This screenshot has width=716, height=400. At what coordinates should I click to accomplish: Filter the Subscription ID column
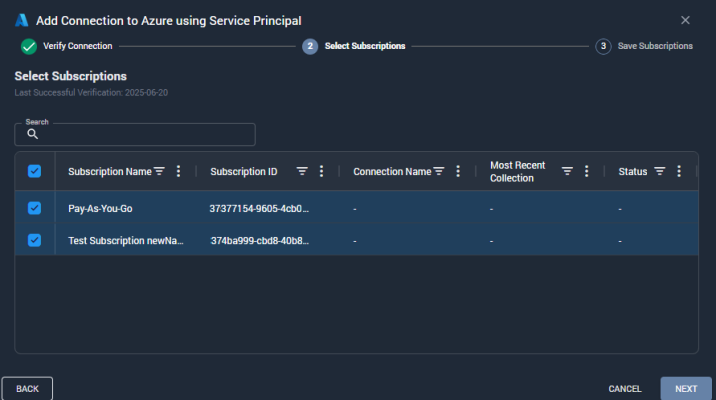coord(302,171)
